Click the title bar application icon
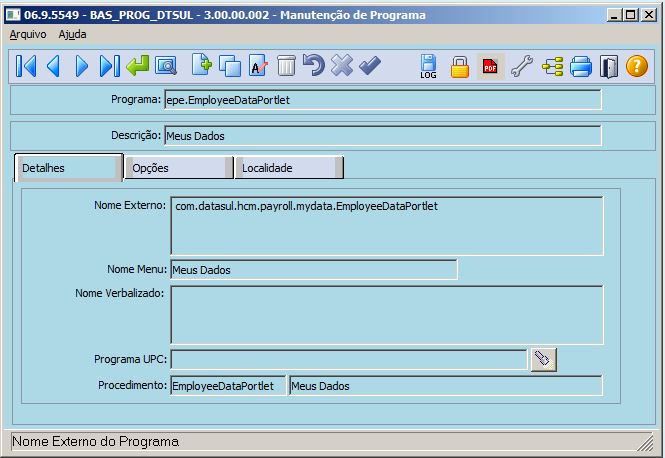The image size is (665, 458). tap(13, 15)
